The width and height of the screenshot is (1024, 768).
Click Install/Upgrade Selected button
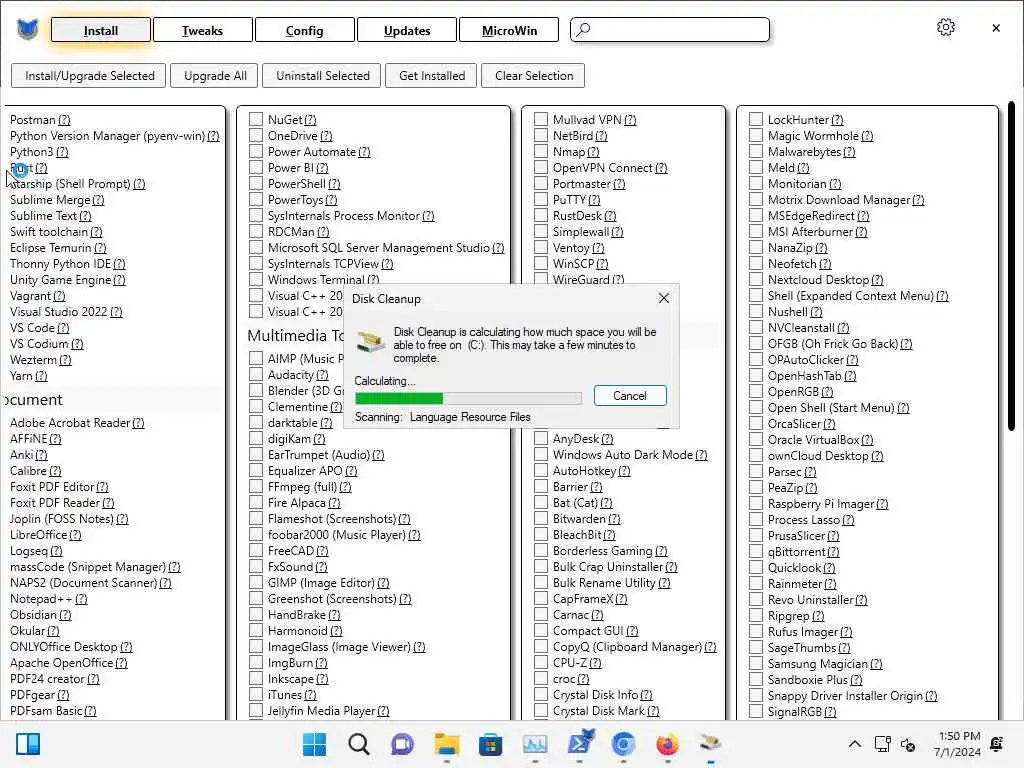point(89,76)
